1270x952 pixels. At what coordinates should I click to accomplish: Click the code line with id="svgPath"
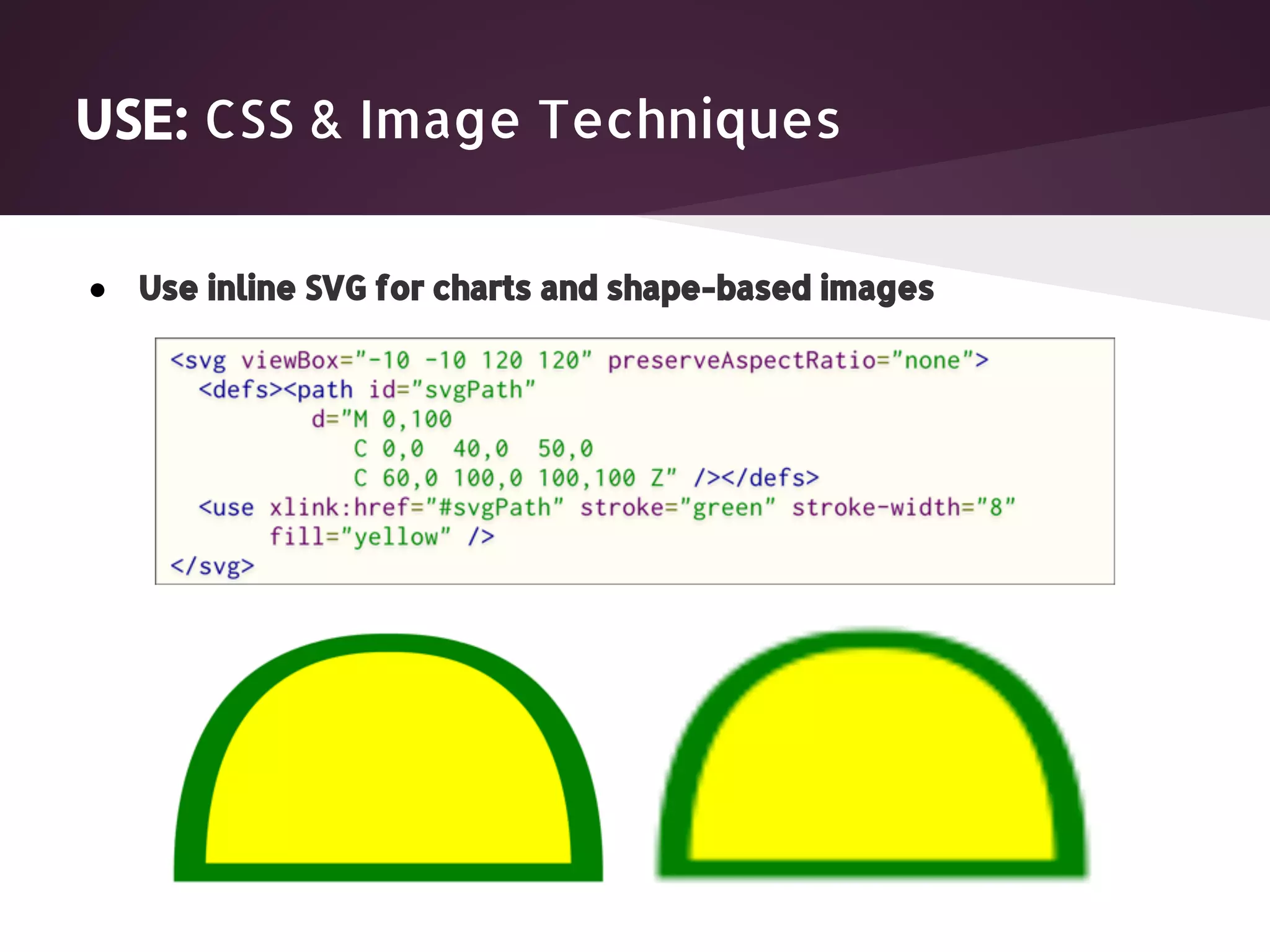click(366, 389)
